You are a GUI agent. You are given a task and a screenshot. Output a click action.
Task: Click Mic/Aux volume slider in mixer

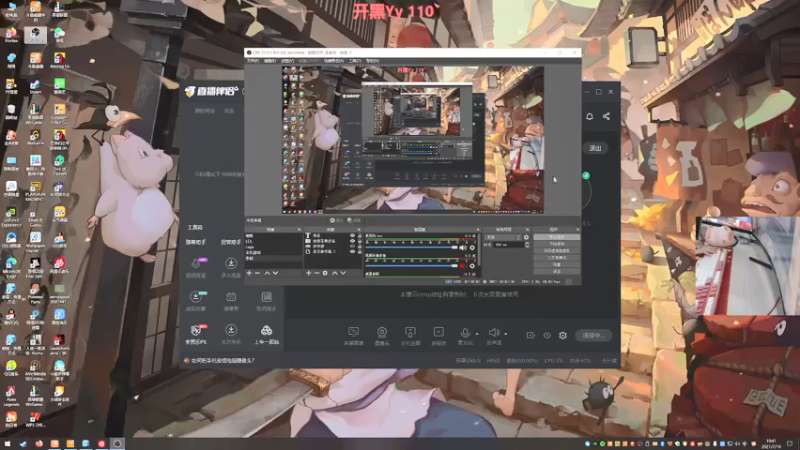[x=412, y=247]
